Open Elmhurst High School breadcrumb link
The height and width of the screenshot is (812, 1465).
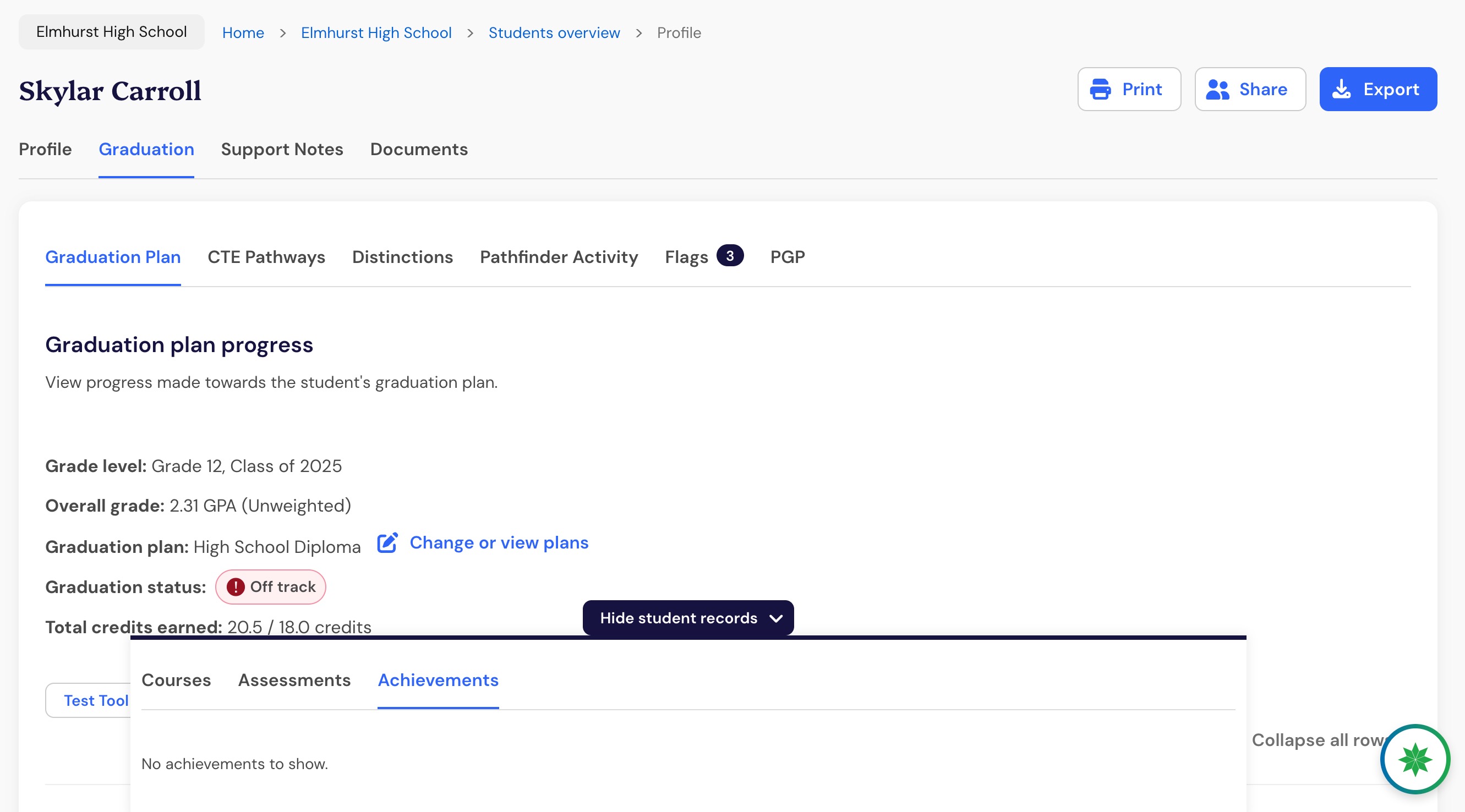tap(376, 32)
